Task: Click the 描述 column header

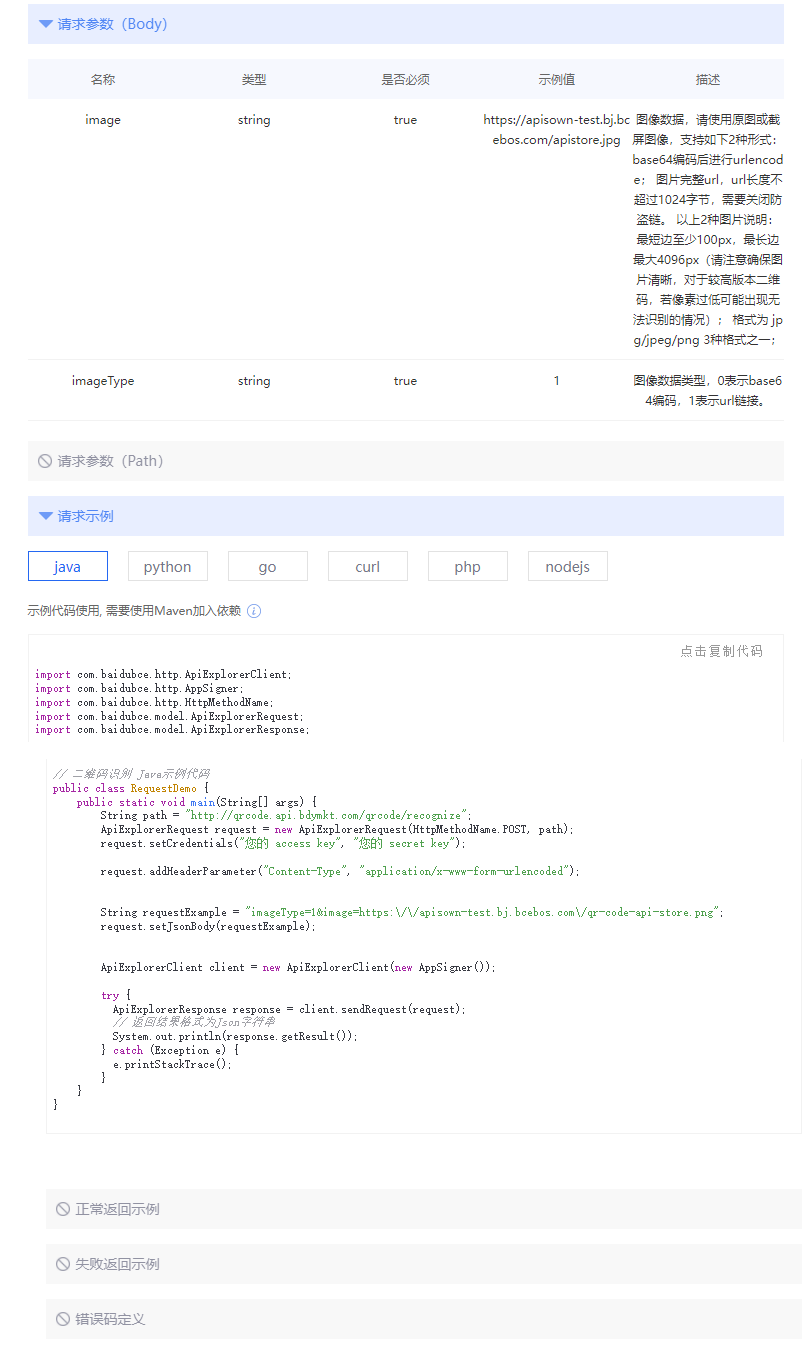Action: [x=708, y=80]
